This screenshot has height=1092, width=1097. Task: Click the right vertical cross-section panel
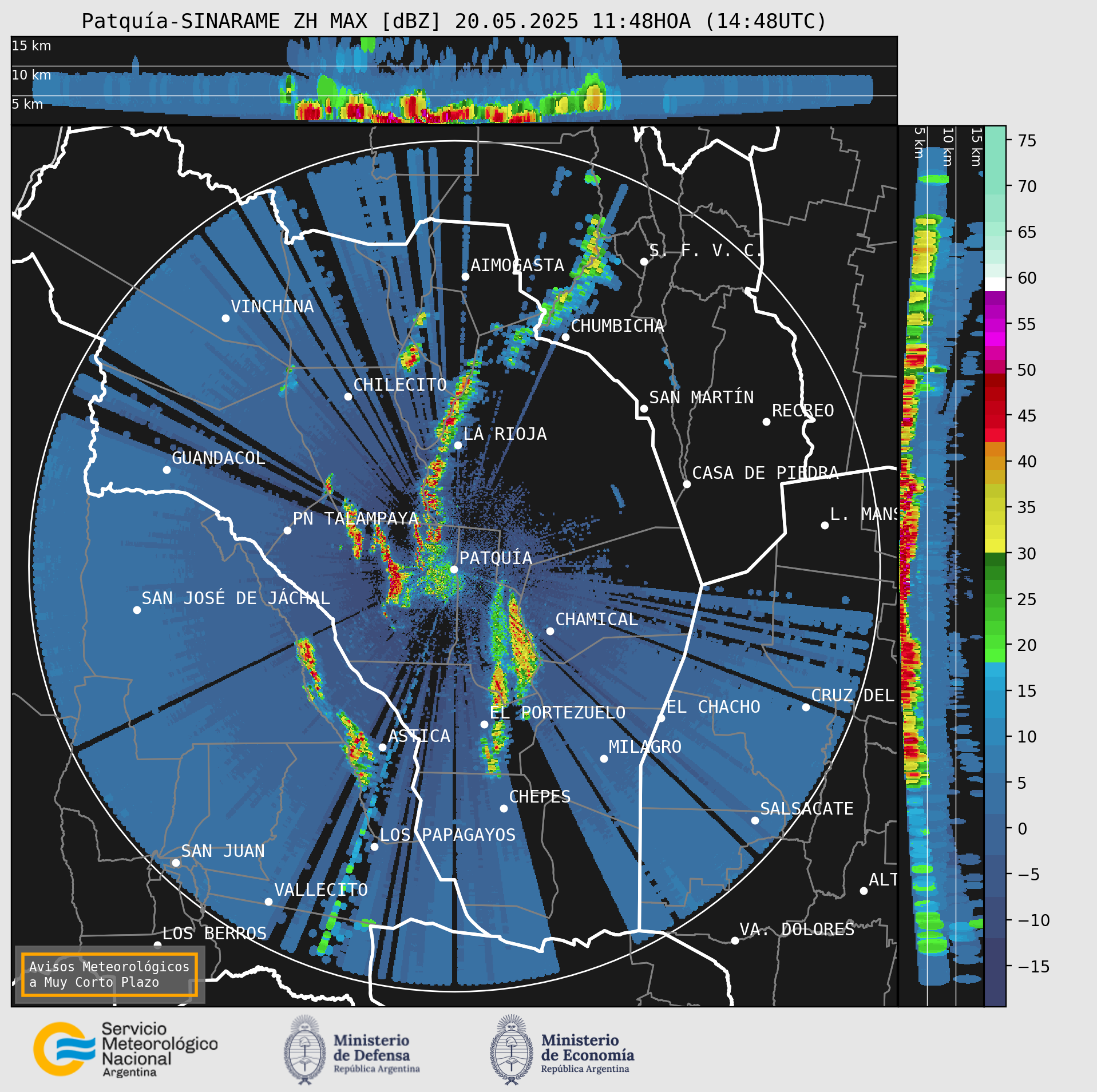tap(941, 566)
